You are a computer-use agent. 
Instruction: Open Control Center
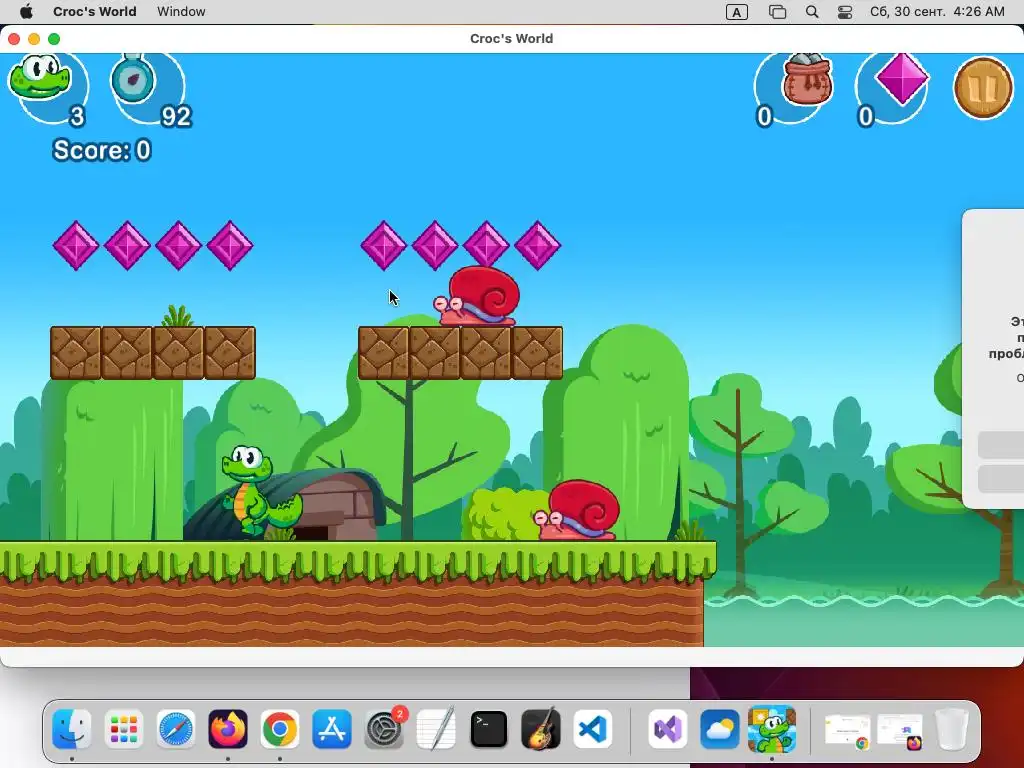pos(845,12)
